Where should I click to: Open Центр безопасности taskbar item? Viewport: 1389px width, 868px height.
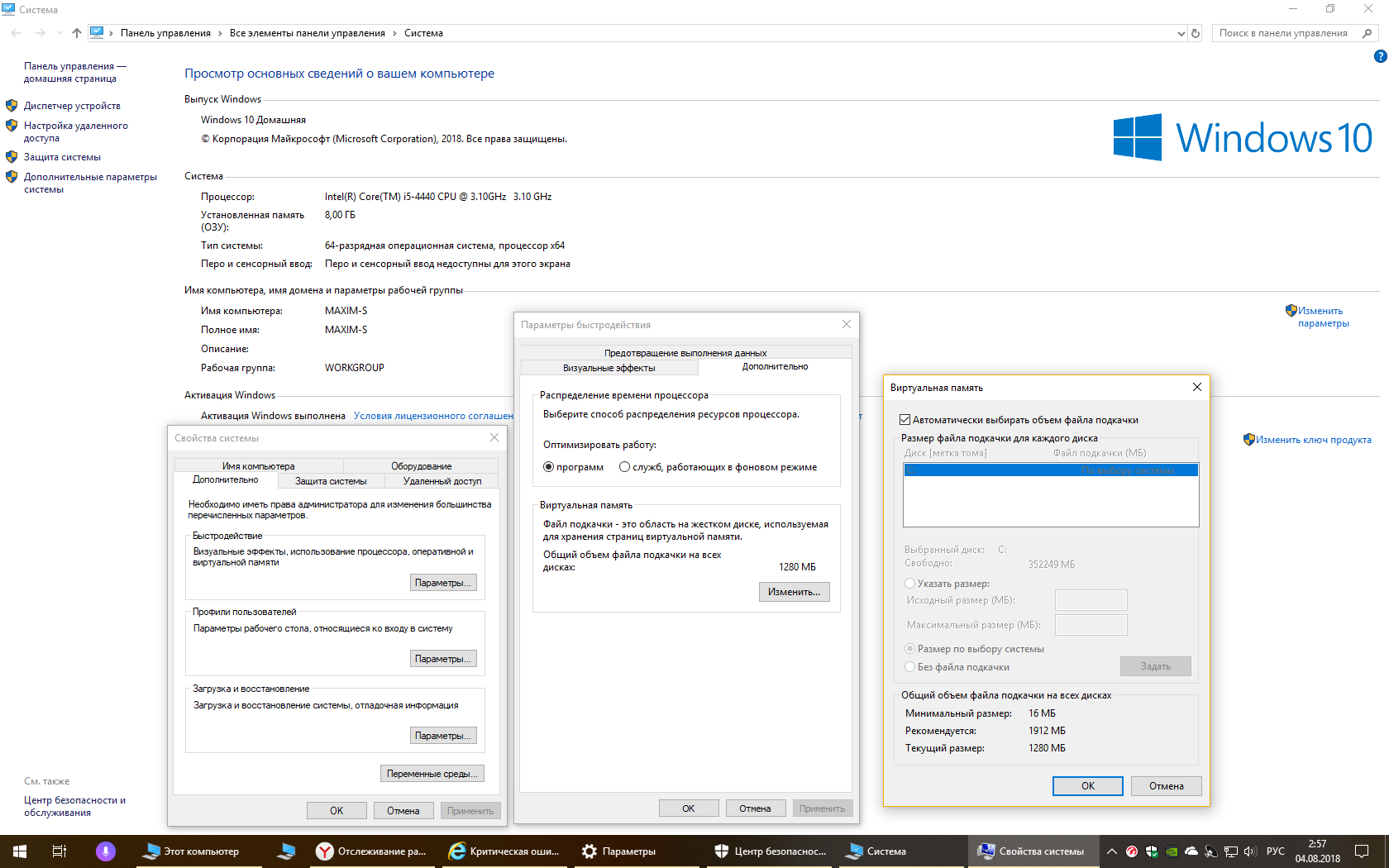(769, 851)
